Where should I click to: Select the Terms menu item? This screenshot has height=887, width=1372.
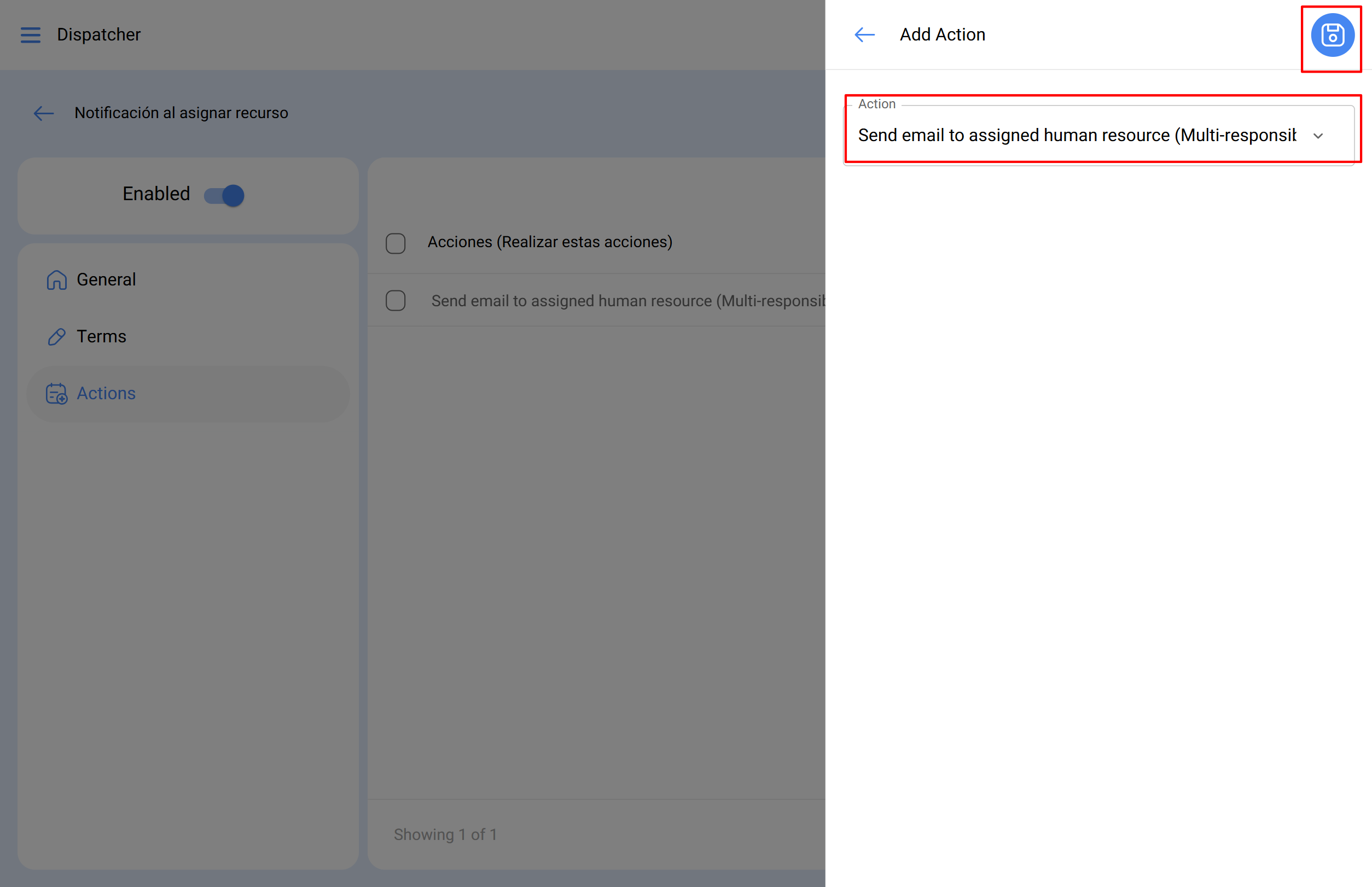(x=101, y=337)
